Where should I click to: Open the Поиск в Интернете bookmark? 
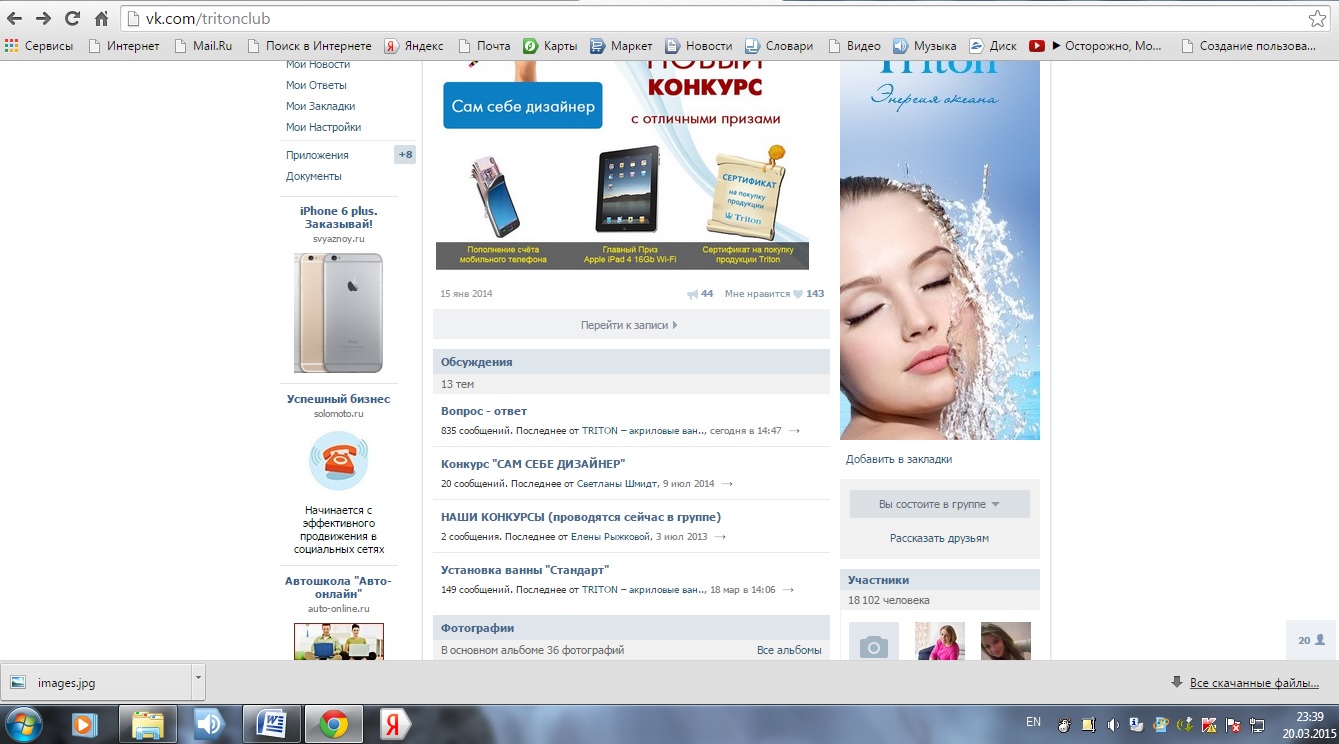coord(309,46)
